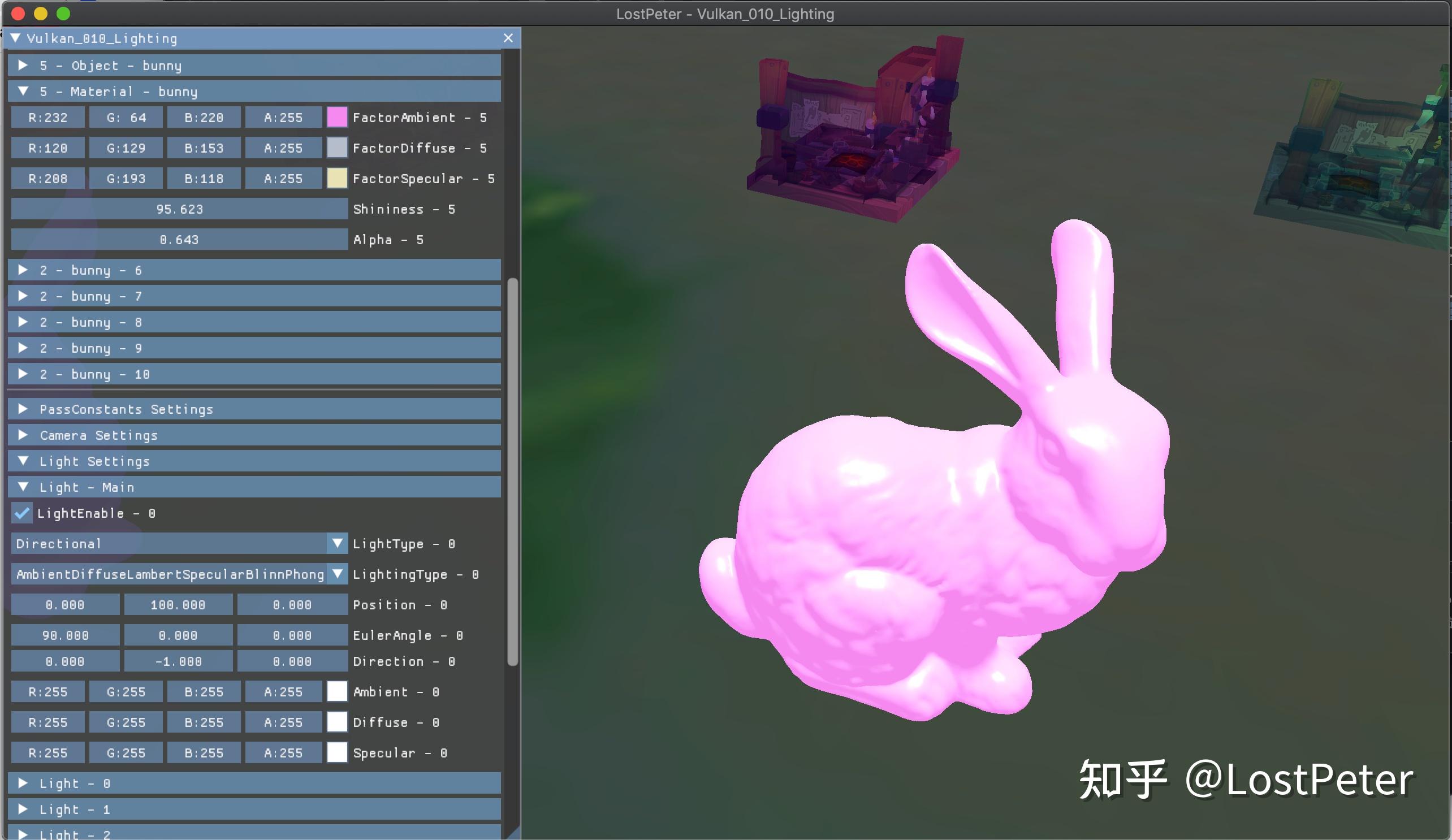The height and width of the screenshot is (840, 1452).
Task: Open the Ambient white color swatch
Action: pyautogui.click(x=336, y=691)
